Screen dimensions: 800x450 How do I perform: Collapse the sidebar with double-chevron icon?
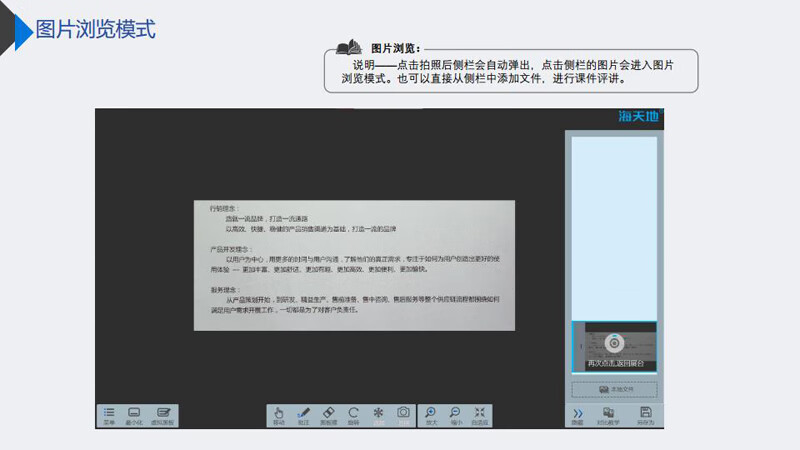tap(578, 416)
